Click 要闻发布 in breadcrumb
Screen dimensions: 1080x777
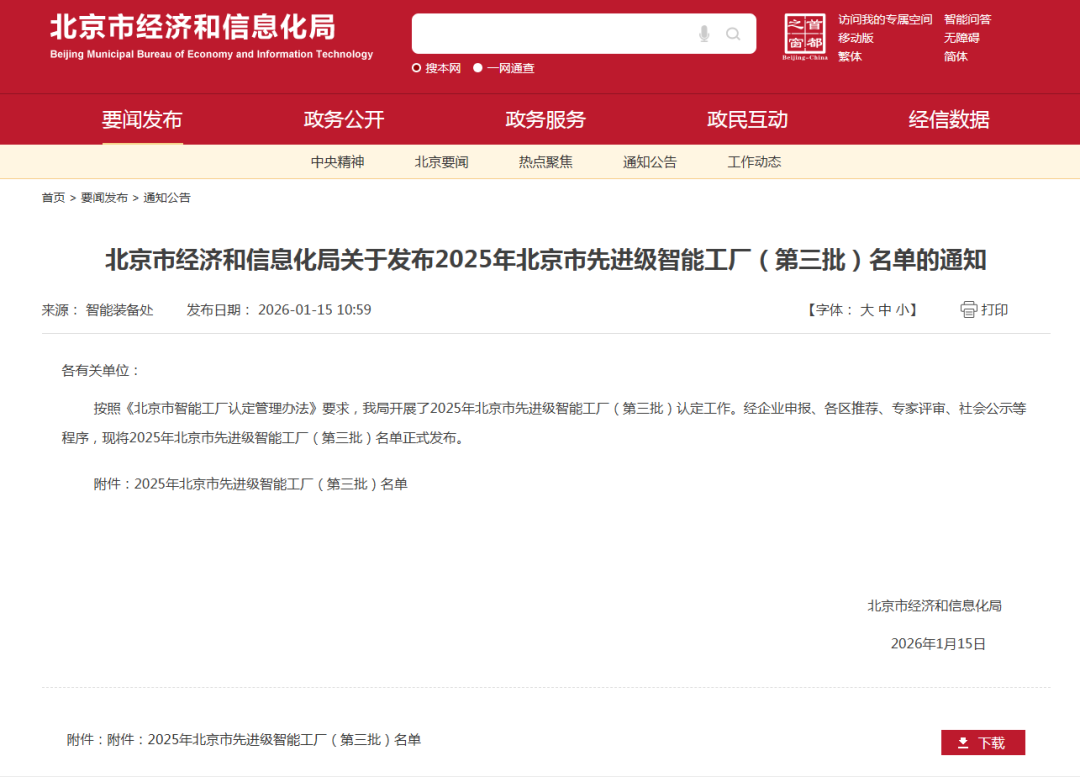pyautogui.click(x=104, y=198)
